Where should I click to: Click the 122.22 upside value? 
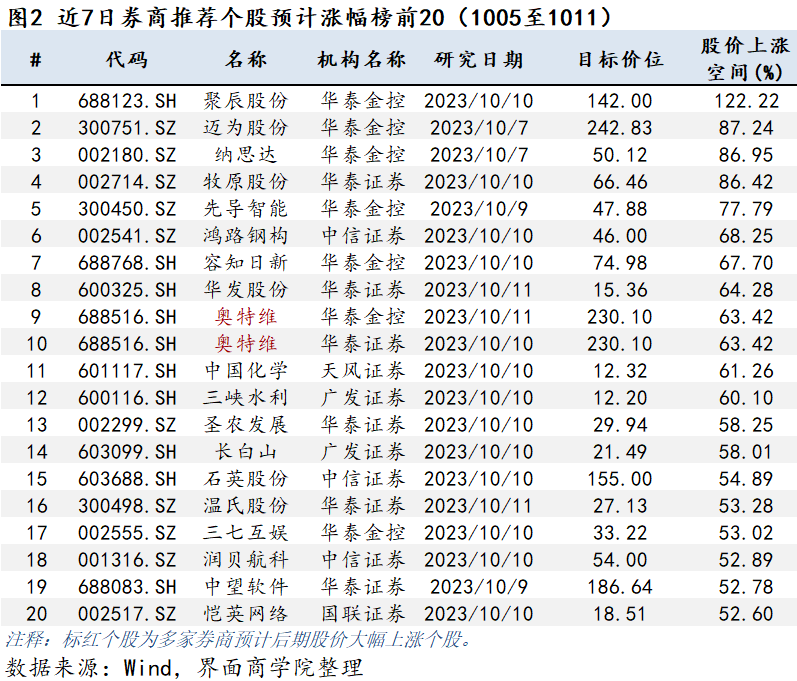(x=746, y=101)
